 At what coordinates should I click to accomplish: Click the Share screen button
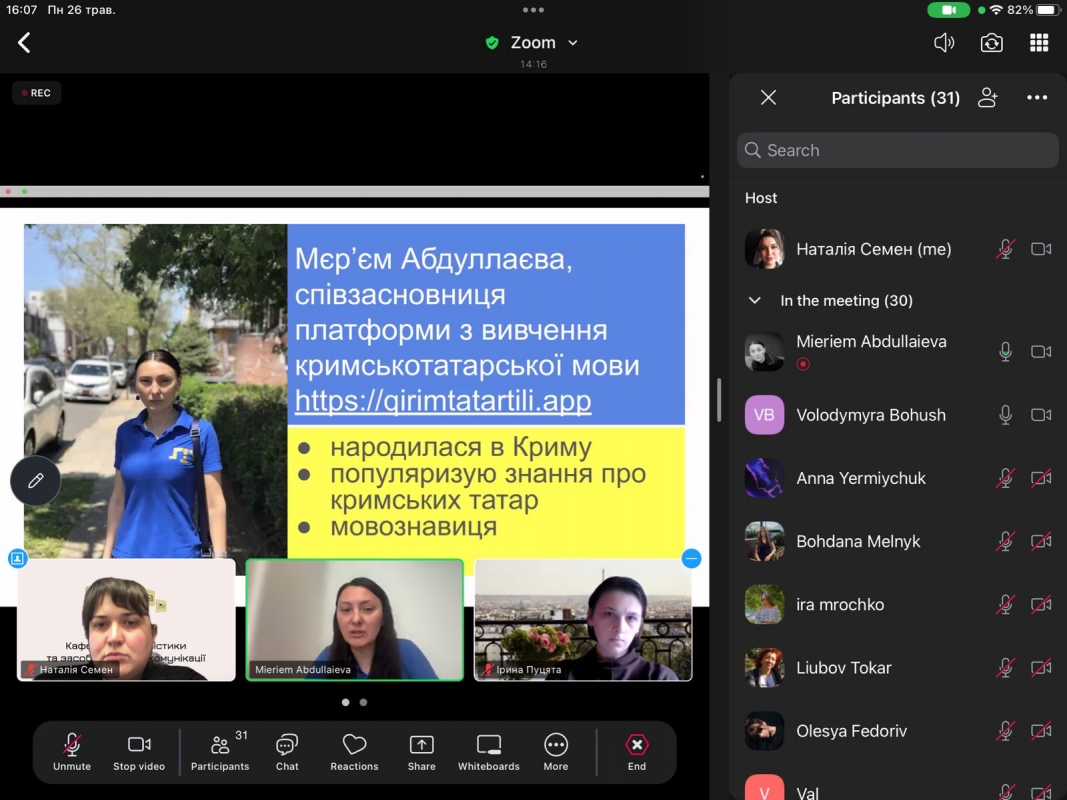(422, 752)
